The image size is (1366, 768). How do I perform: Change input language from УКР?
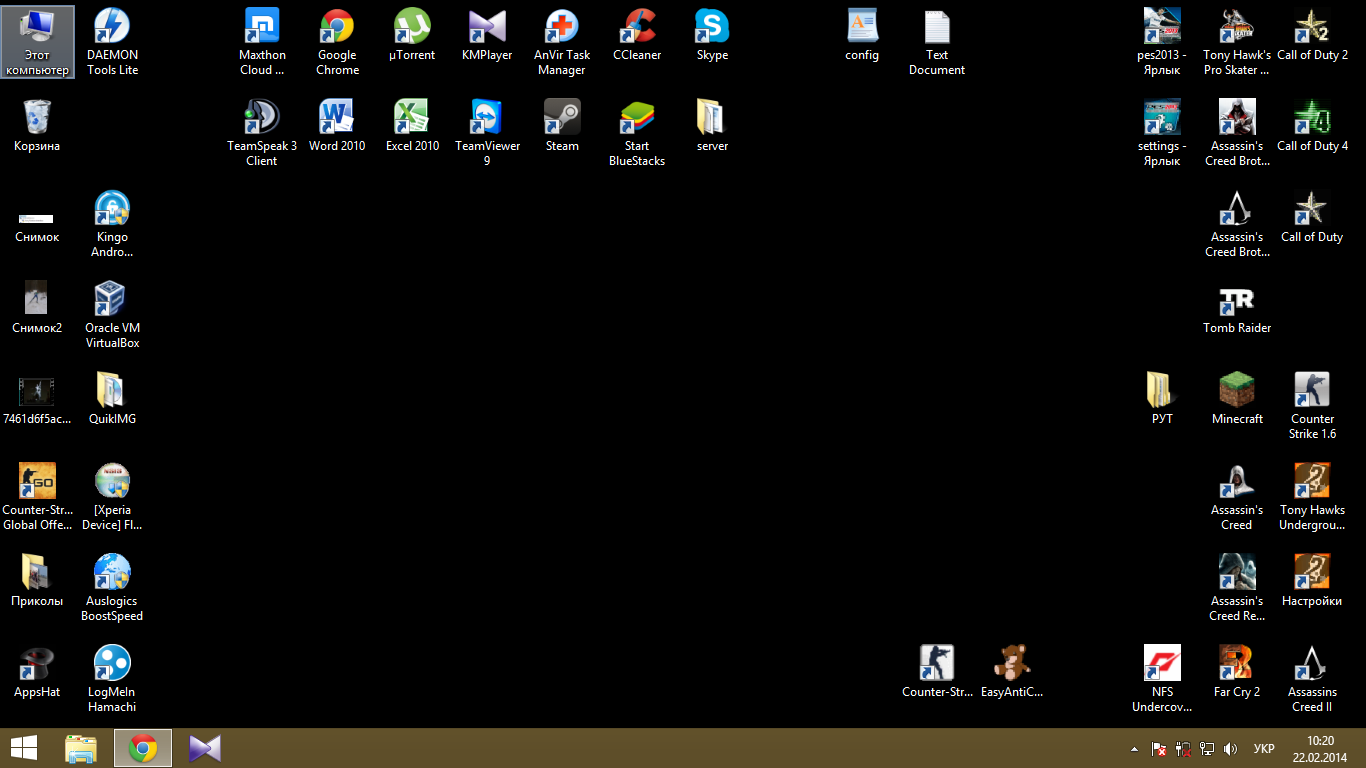pos(1264,749)
